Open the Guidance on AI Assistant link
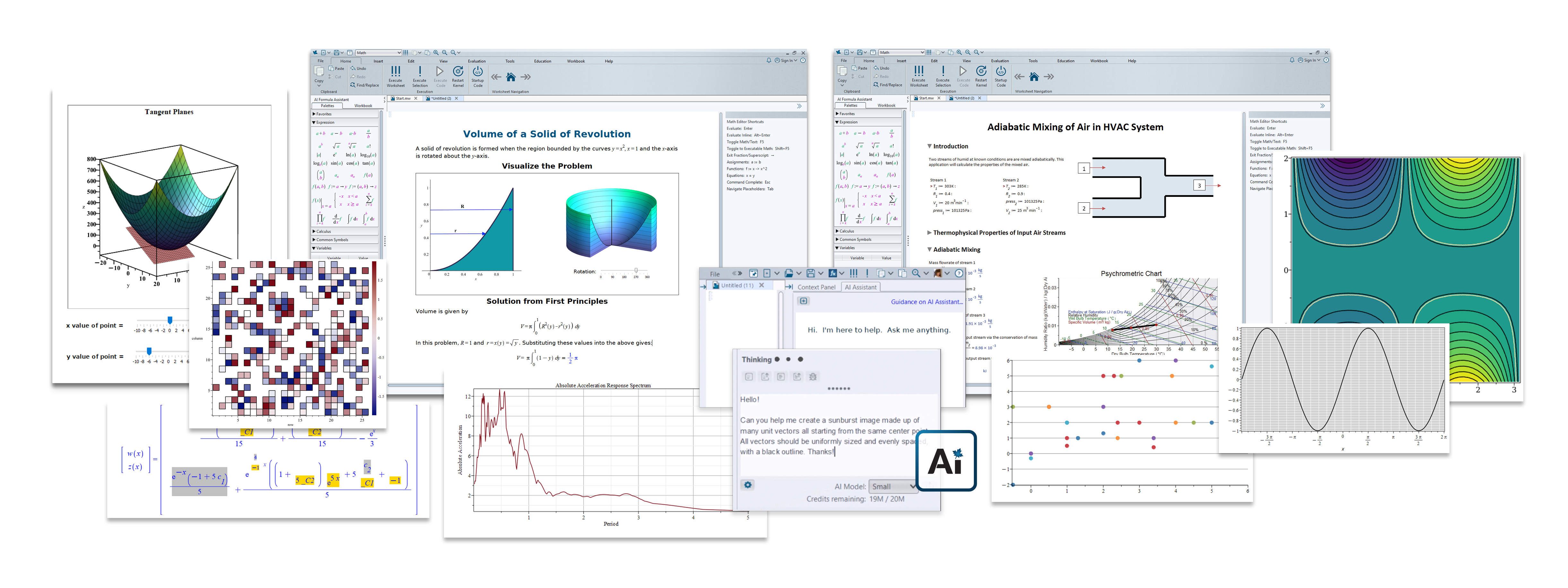This screenshot has width=1568, height=588. point(926,302)
